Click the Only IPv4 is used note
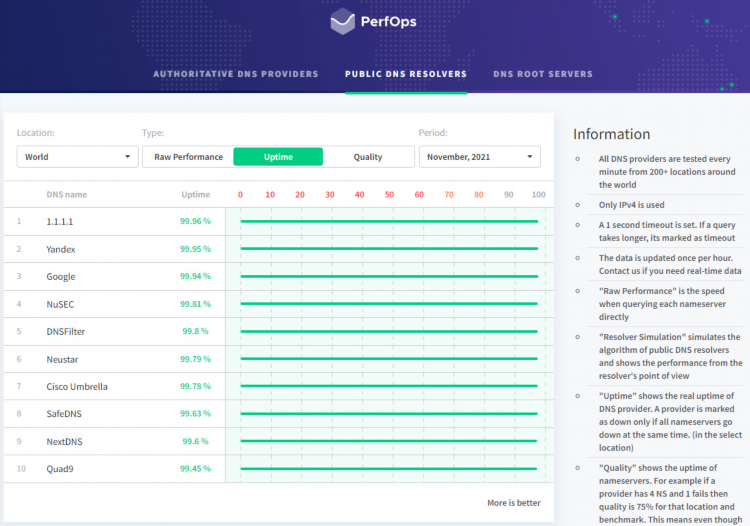750x526 pixels. (631, 205)
